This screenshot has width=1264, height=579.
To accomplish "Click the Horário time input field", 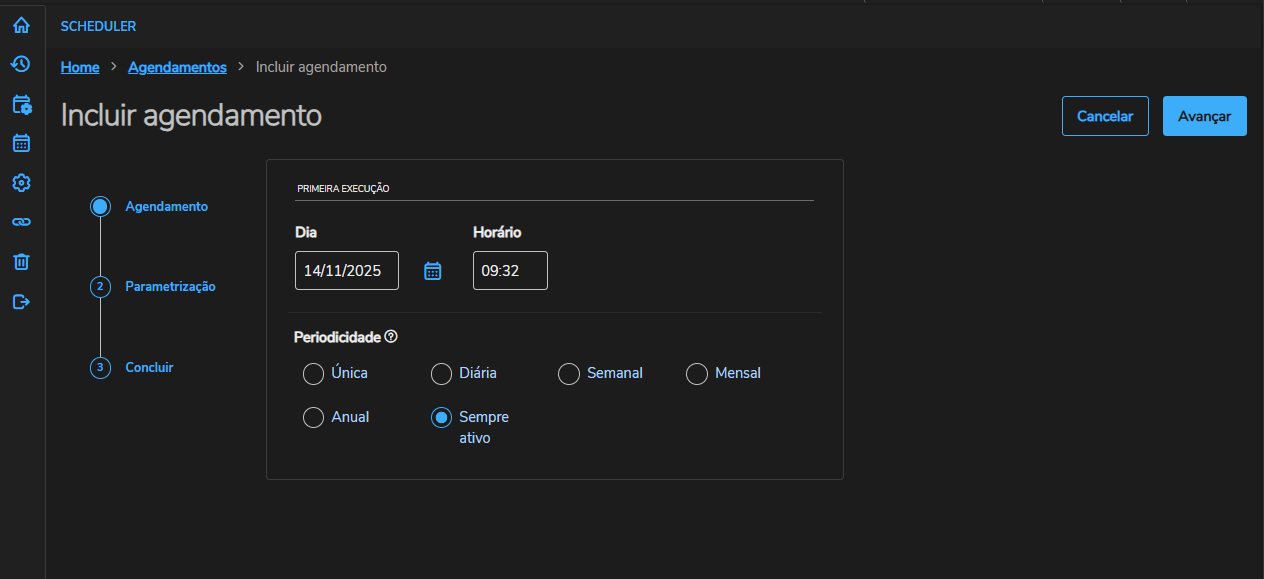I will (510, 271).
